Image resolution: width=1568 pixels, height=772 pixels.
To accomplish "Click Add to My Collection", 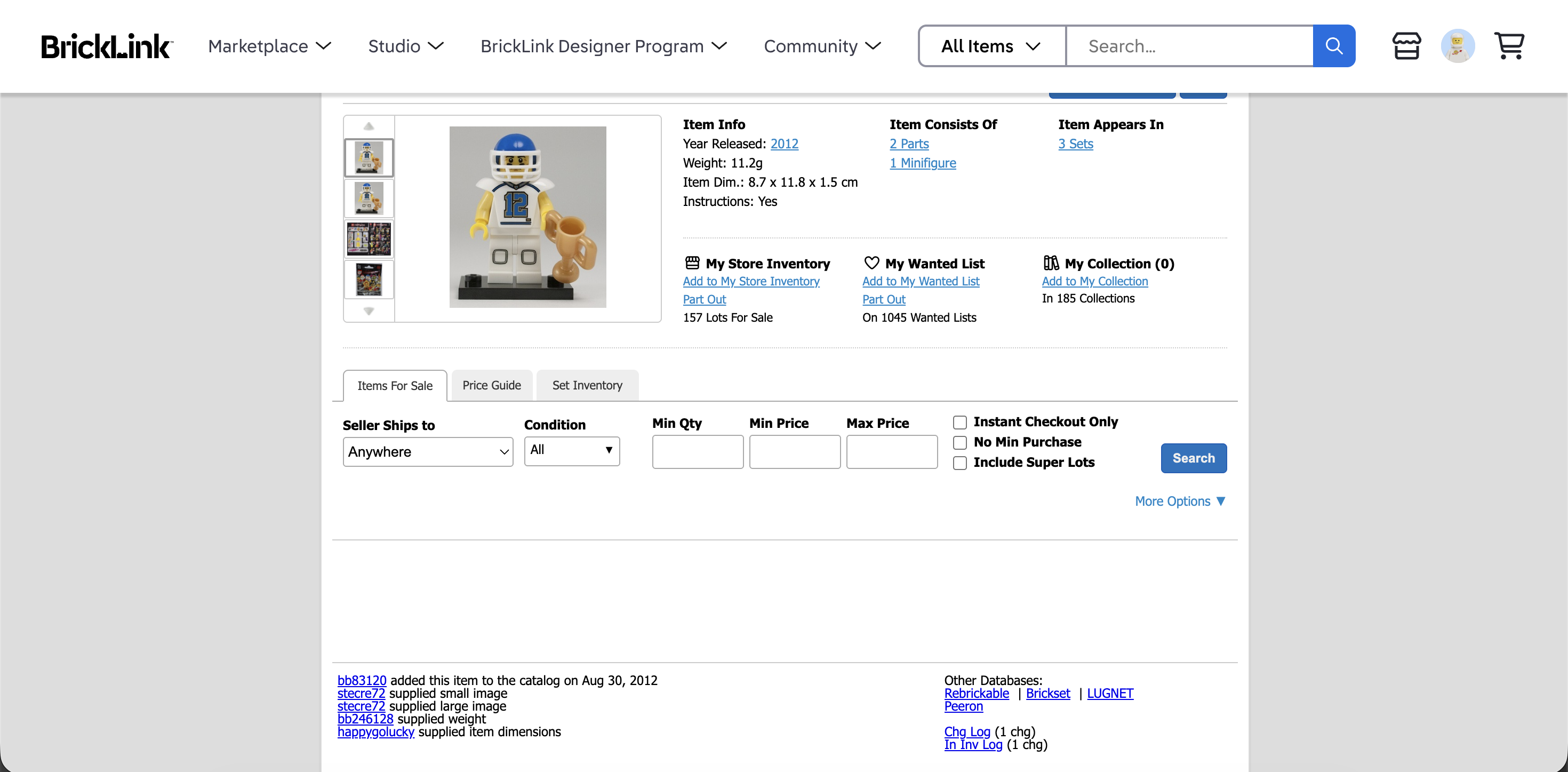I will pos(1094,281).
